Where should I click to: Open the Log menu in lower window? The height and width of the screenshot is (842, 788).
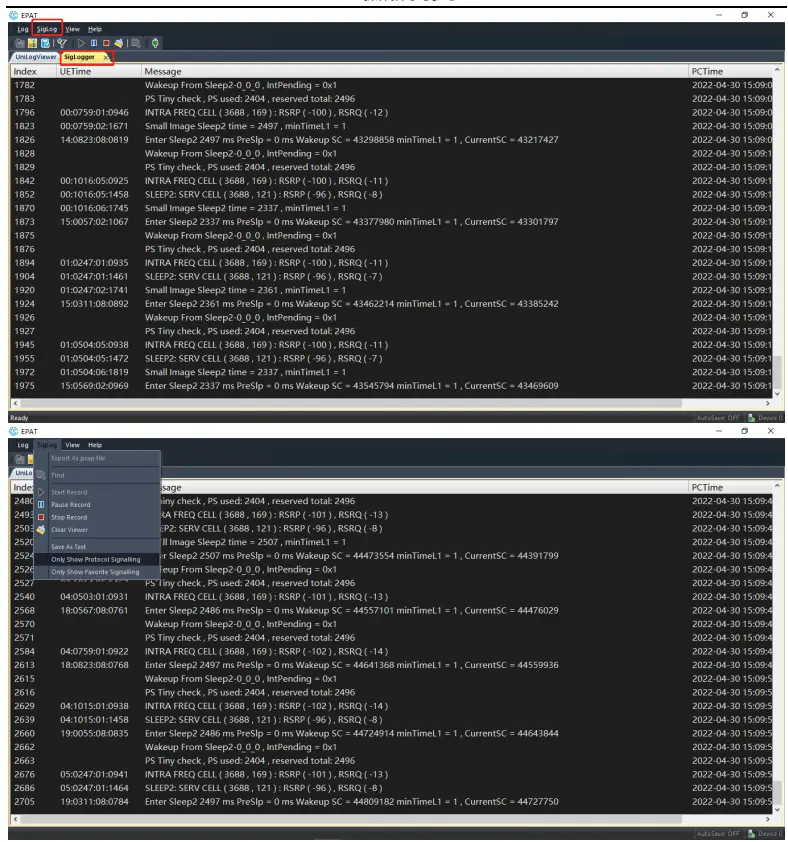pyautogui.click(x=23, y=445)
